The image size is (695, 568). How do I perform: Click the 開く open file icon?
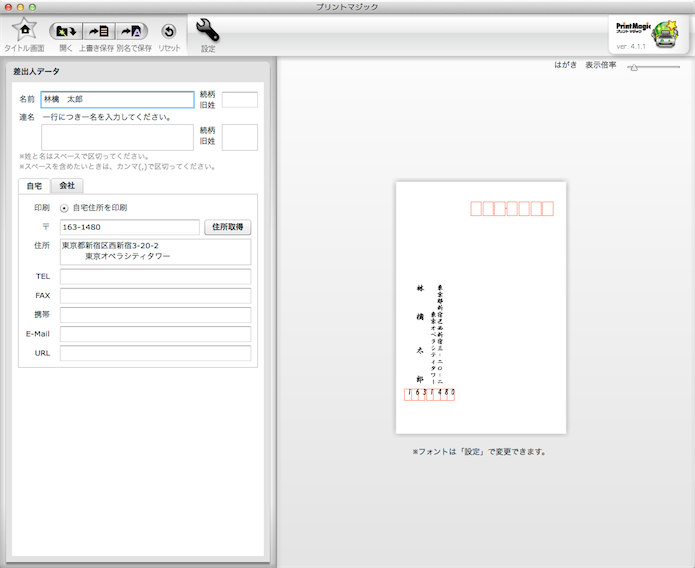tap(66, 31)
